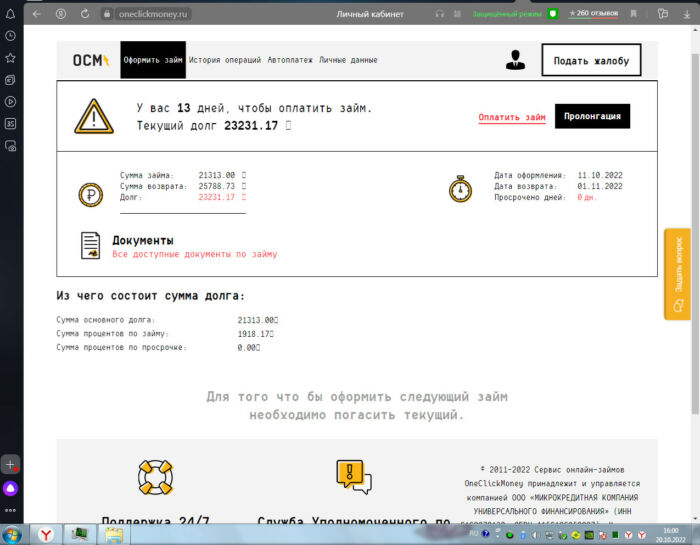Go to Личные данные tab
Image resolution: width=700 pixels, height=545 pixels.
(x=348, y=60)
